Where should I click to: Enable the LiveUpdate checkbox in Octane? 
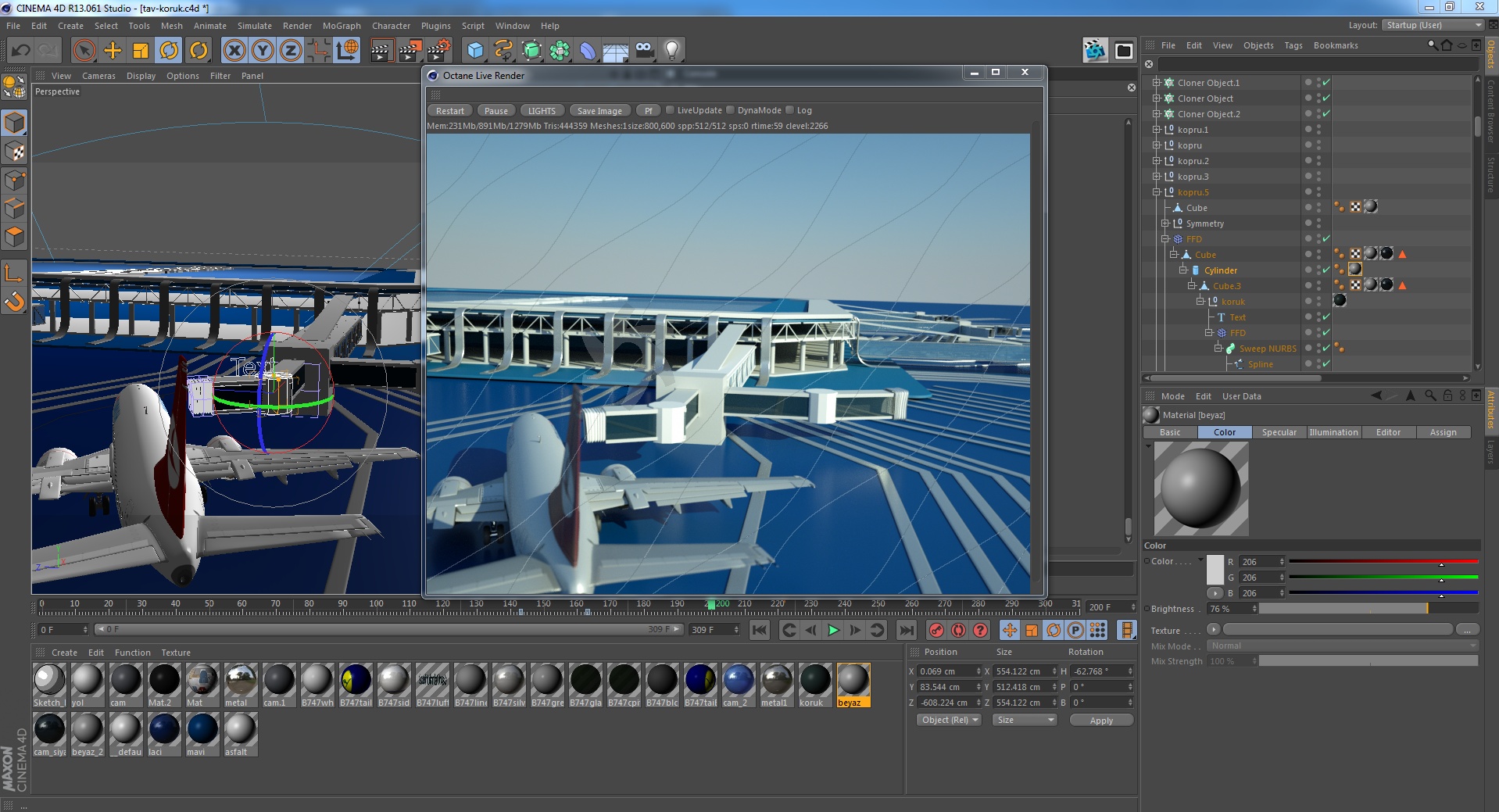click(670, 110)
